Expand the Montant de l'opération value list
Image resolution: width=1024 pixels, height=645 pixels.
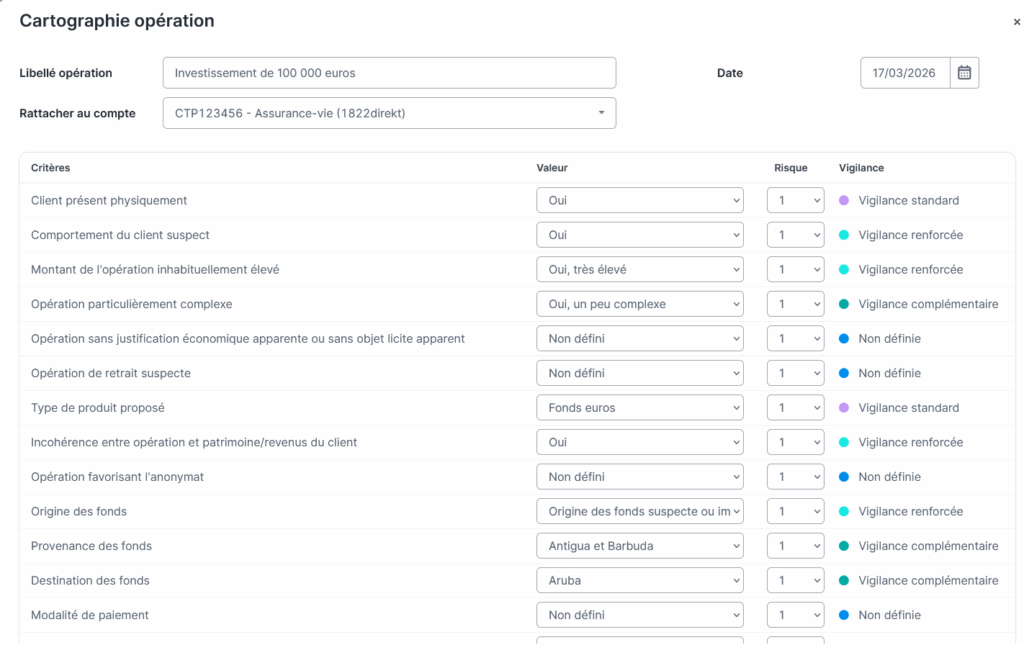tap(640, 269)
